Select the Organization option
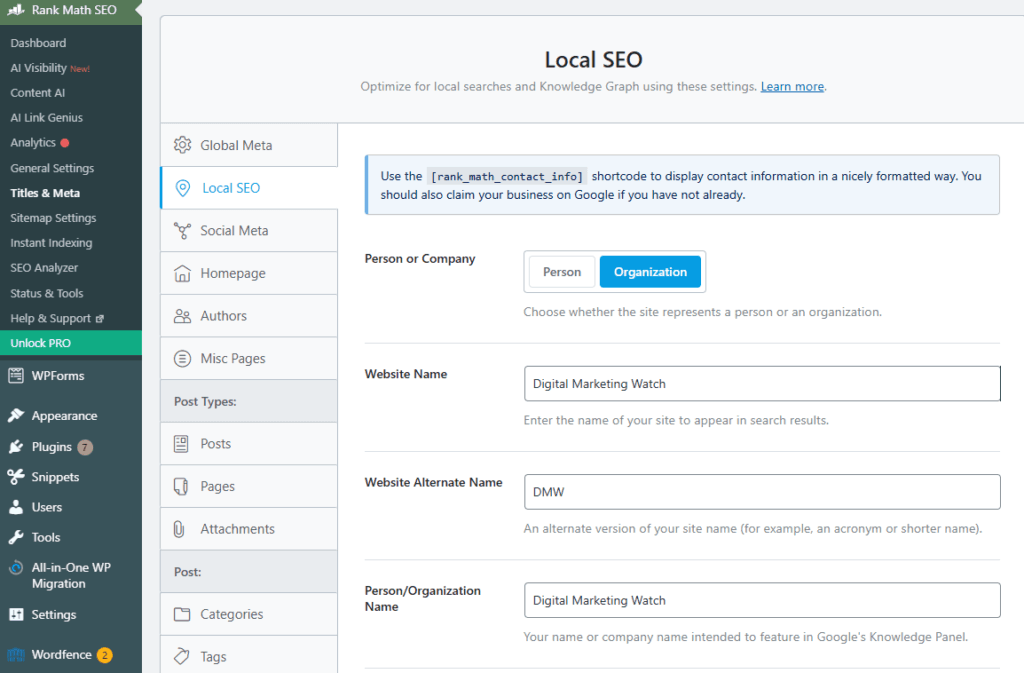The image size is (1024, 673). tap(650, 272)
